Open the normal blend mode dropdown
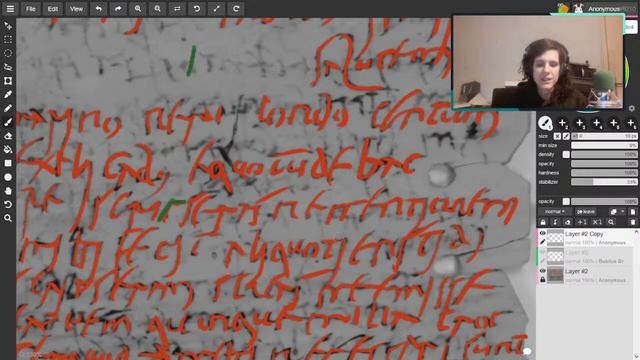The height and width of the screenshot is (360, 640). (x=555, y=212)
